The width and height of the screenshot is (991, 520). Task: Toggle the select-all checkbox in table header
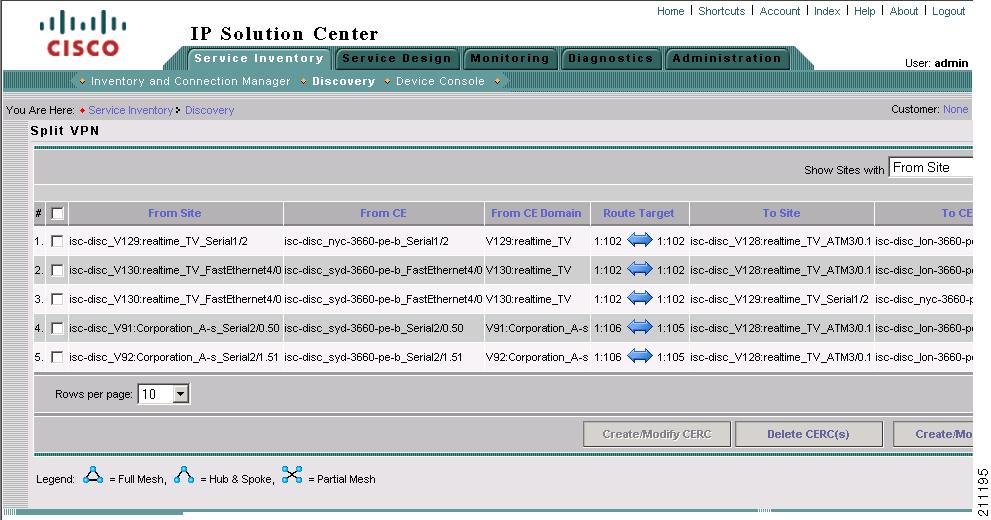point(58,214)
